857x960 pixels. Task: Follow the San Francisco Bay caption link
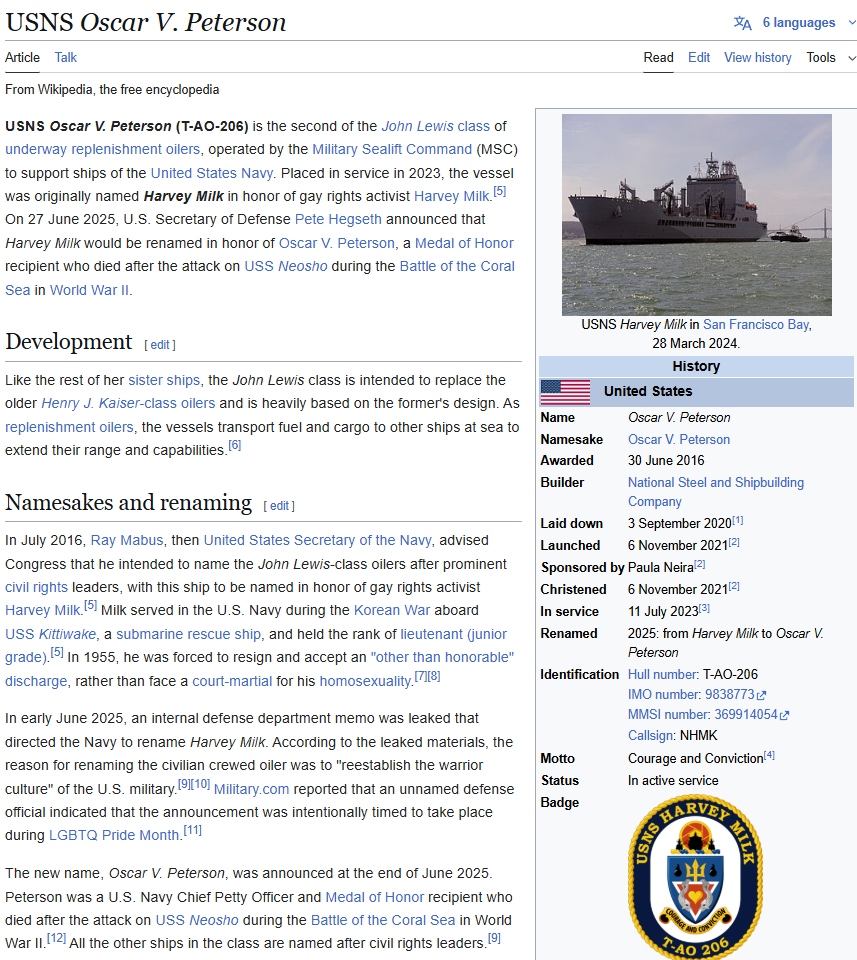[755, 324]
